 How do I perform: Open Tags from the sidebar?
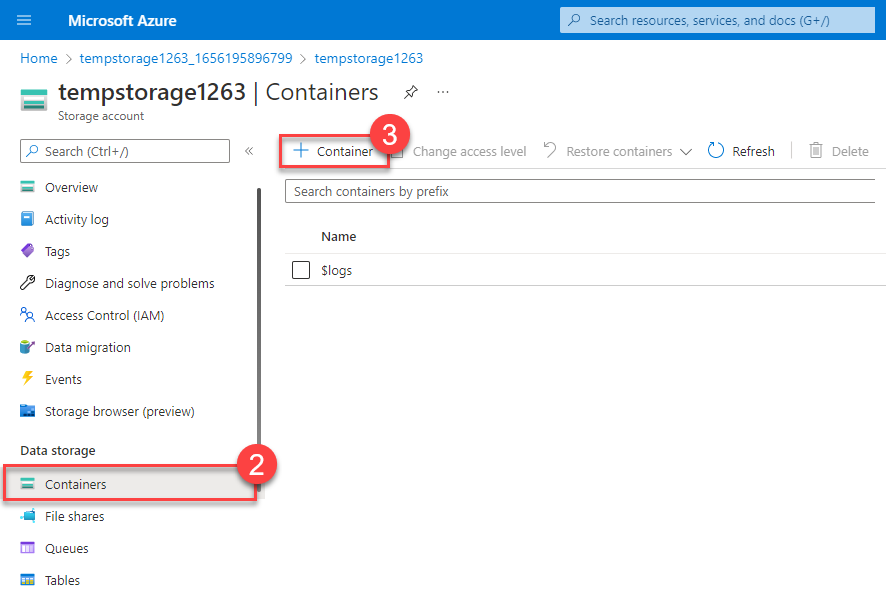tap(57, 252)
